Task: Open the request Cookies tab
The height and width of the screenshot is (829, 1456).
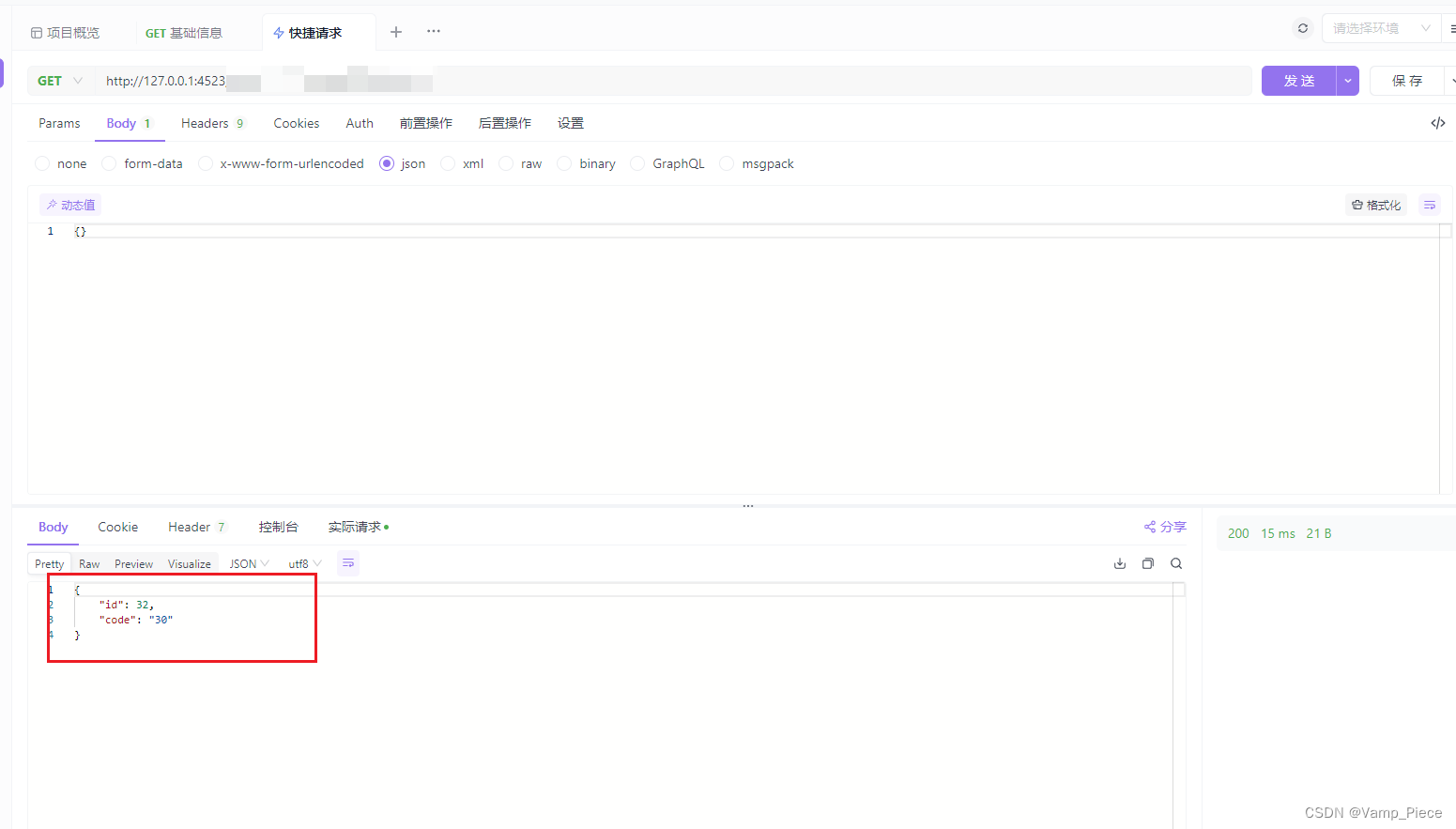Action: [297, 123]
